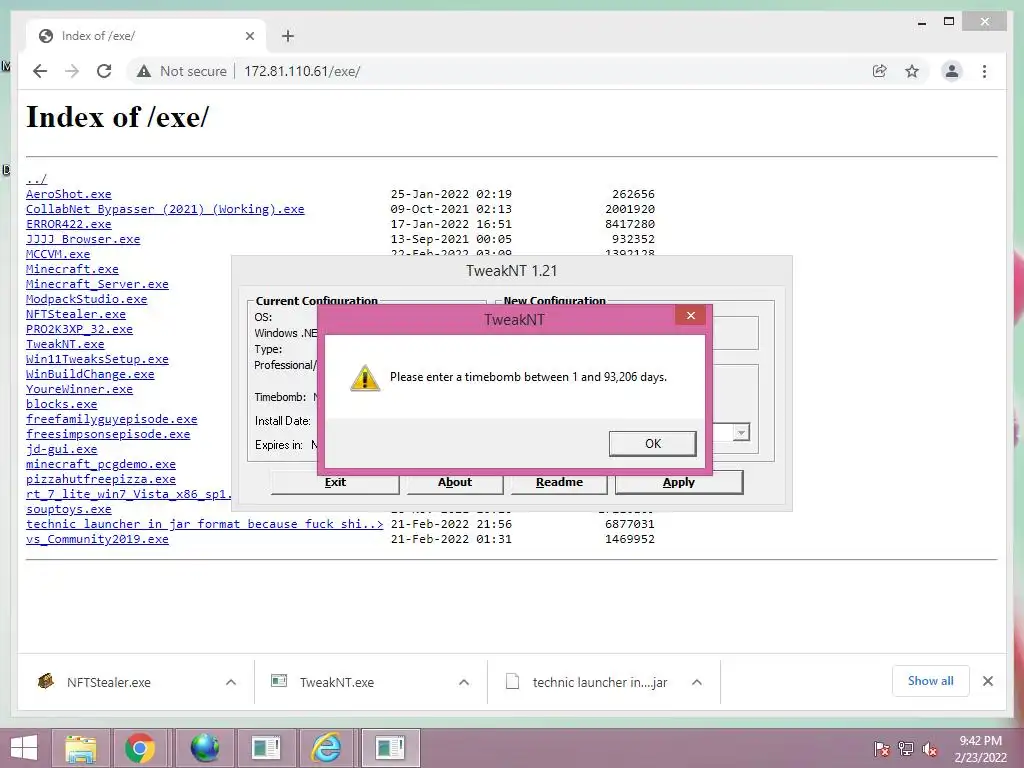This screenshot has width=1024, height=768.
Task: Open a new browser tab
Action: click(287, 36)
